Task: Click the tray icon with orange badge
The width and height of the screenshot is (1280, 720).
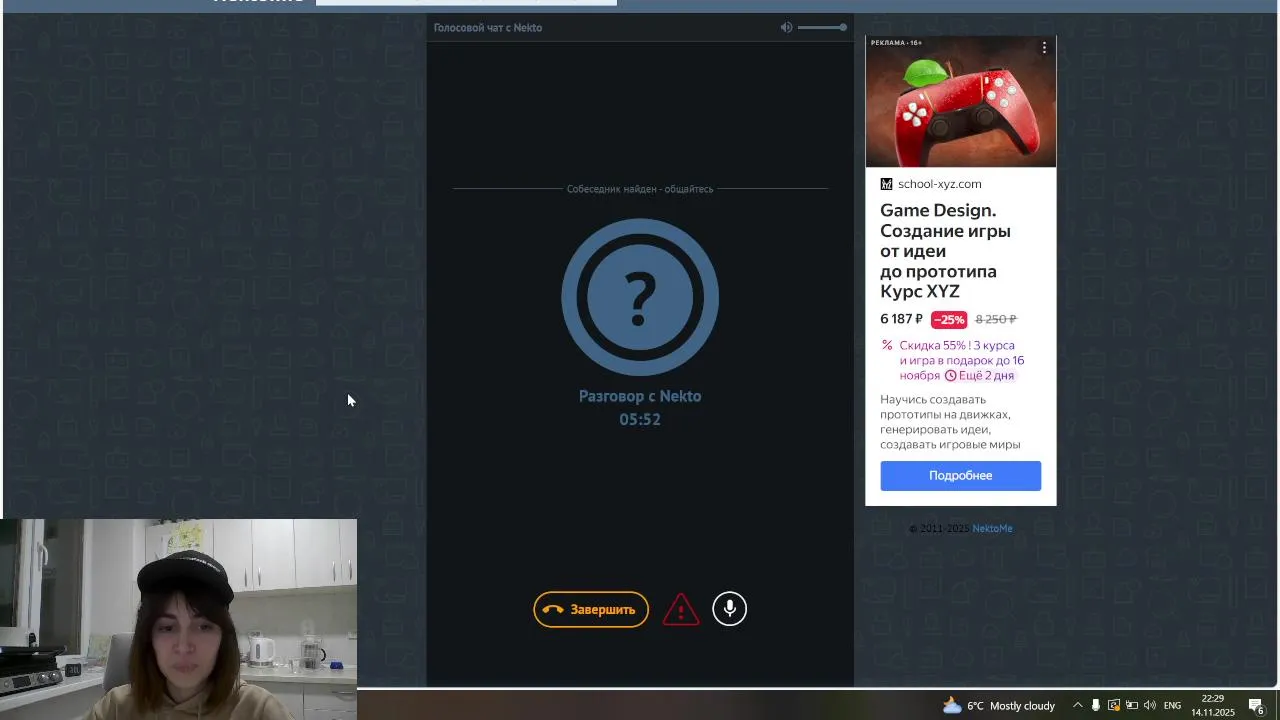Action: click(1113, 705)
